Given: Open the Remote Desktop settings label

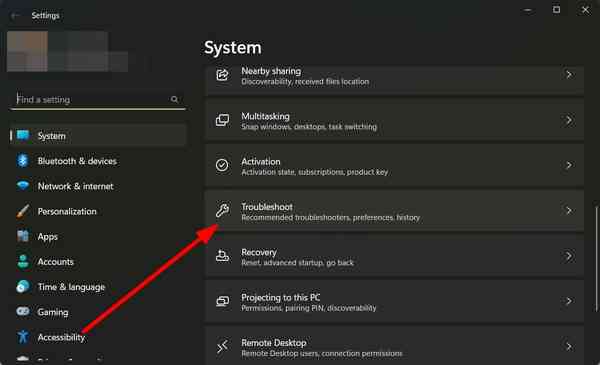Looking at the screenshot, I should 274,343.
